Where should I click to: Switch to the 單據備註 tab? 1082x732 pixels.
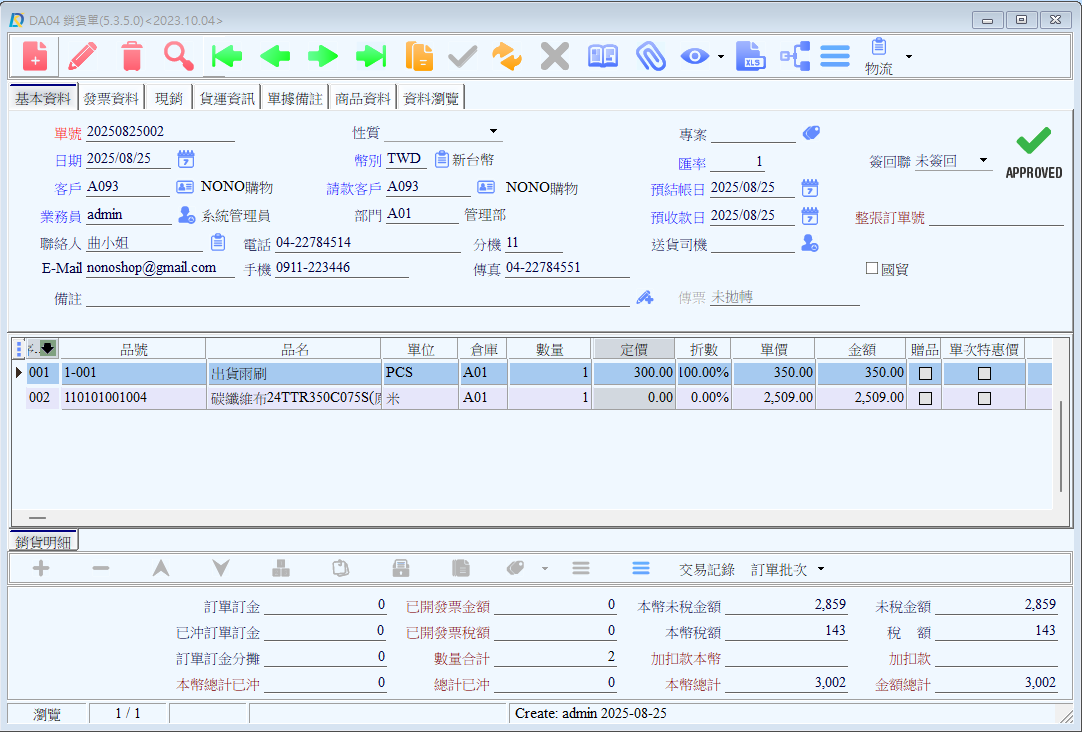point(295,99)
